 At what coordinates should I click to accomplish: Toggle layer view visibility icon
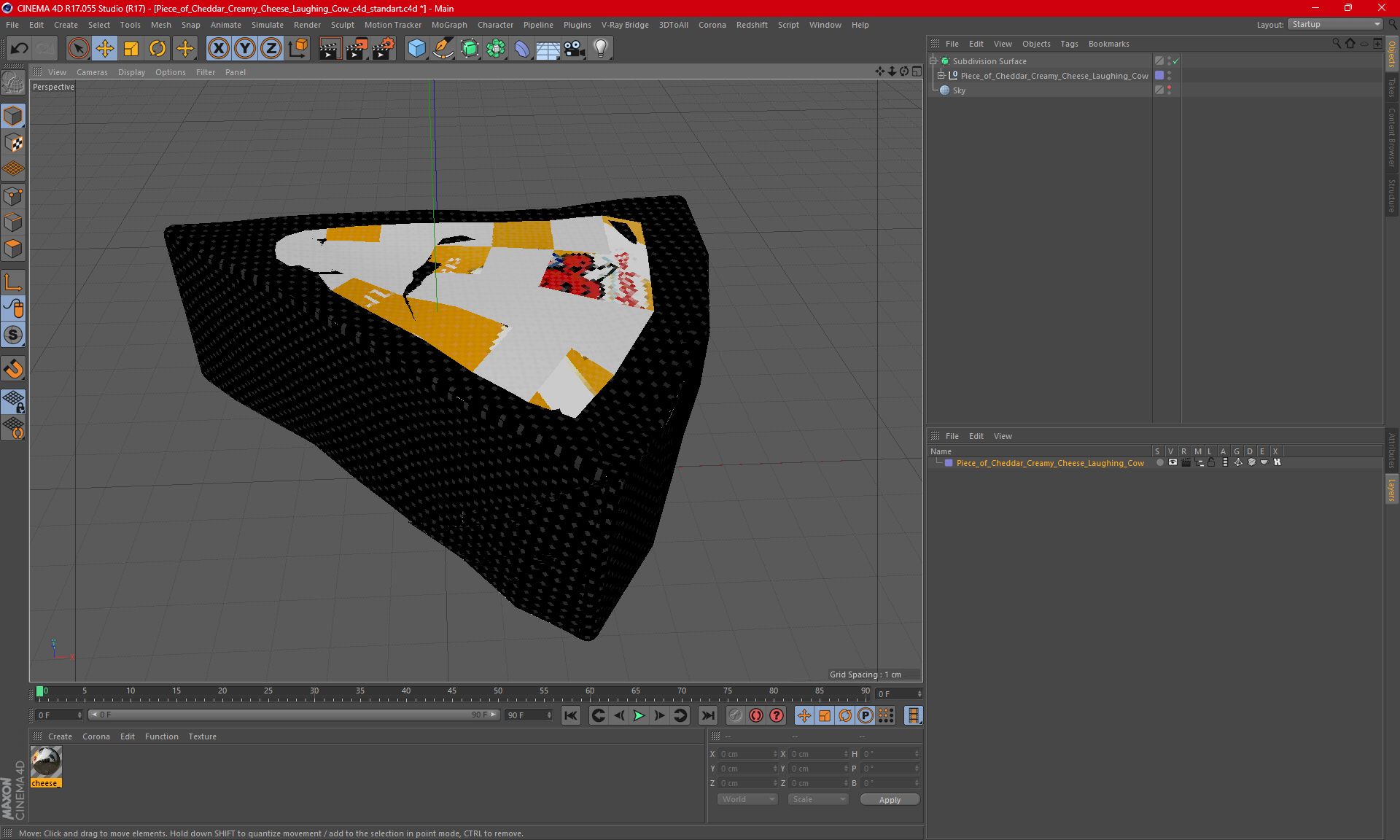[1172, 462]
